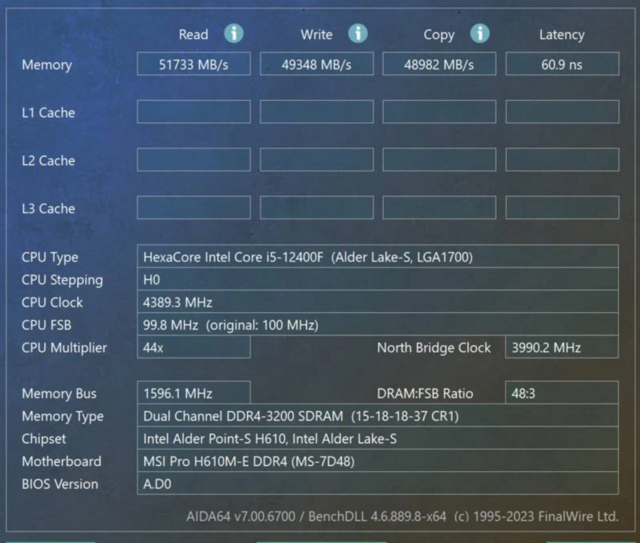640x543 pixels.
Task: Click the Memory Bus value 1596.1 MHz
Action: tap(193, 394)
